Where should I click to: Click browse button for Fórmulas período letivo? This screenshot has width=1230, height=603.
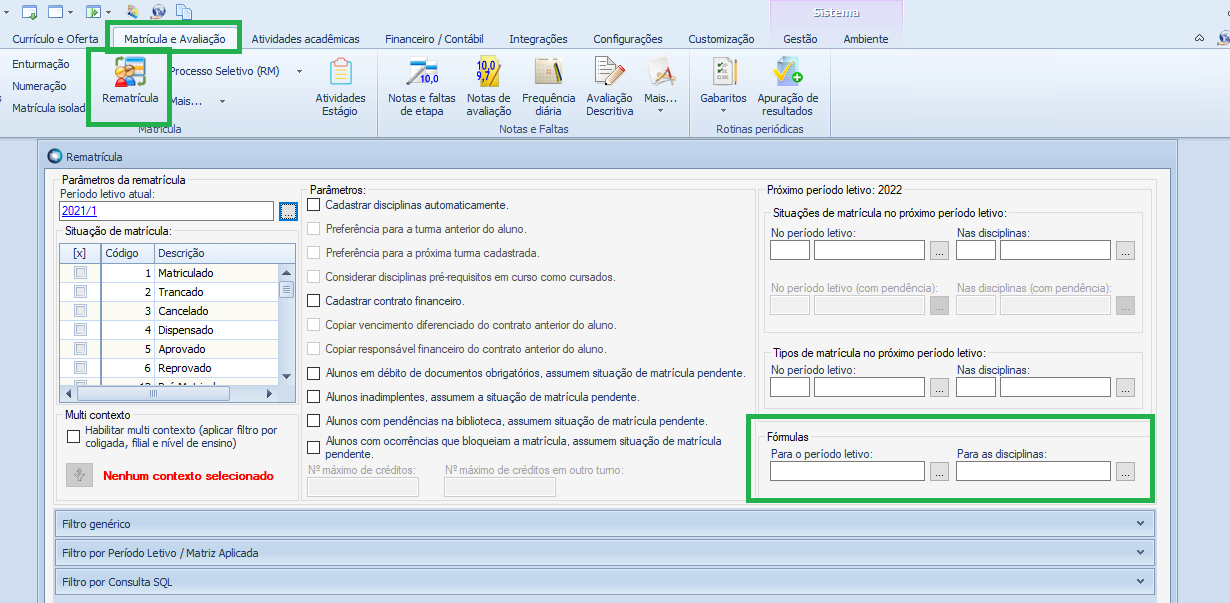[939, 472]
